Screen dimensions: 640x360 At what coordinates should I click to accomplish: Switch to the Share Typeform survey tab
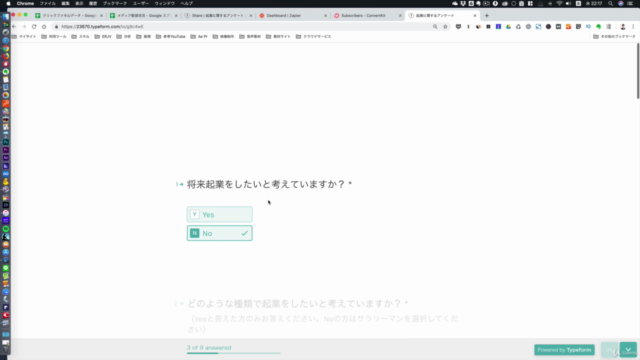pyautogui.click(x=218, y=16)
